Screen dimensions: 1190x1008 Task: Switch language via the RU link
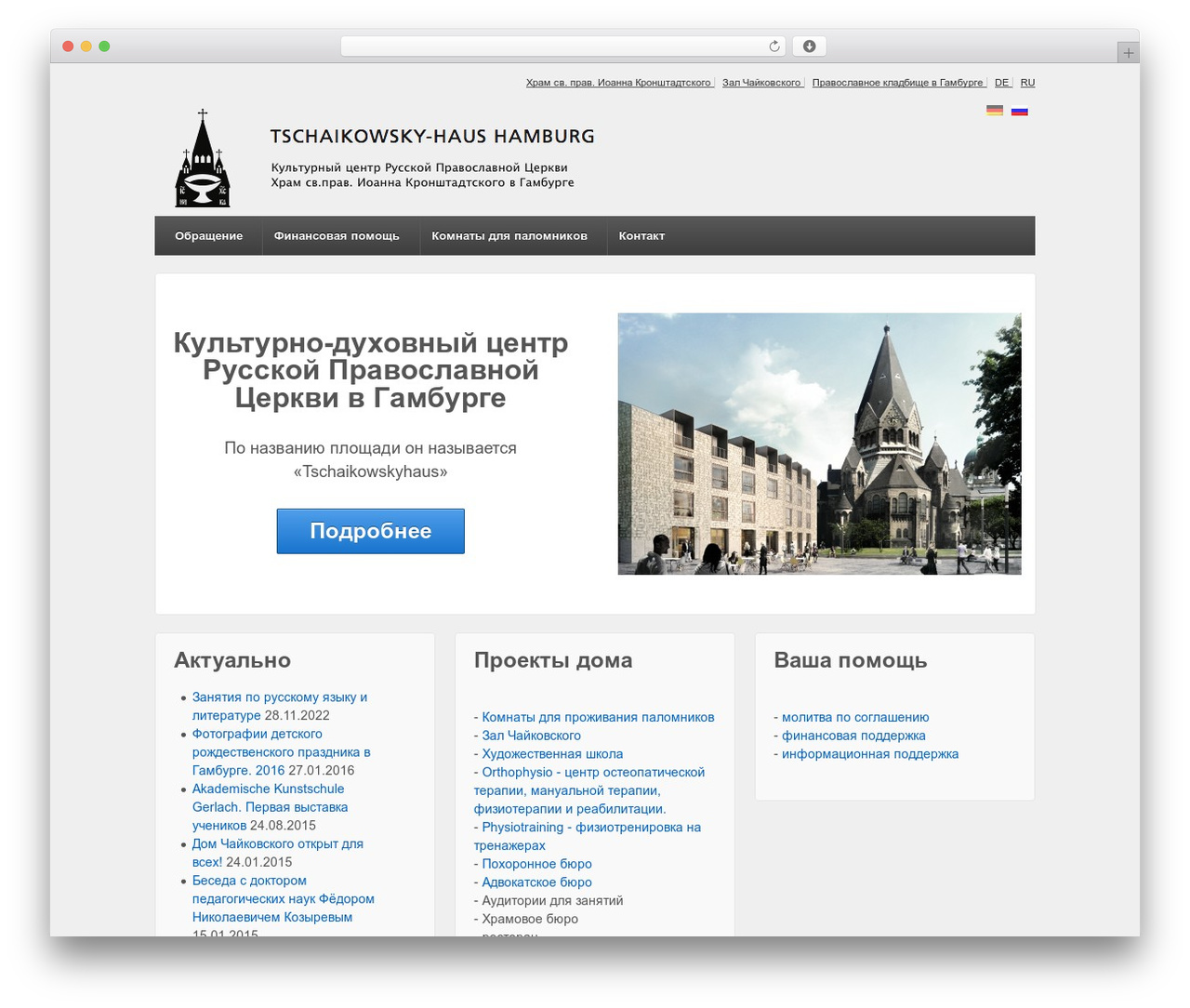coord(1027,83)
